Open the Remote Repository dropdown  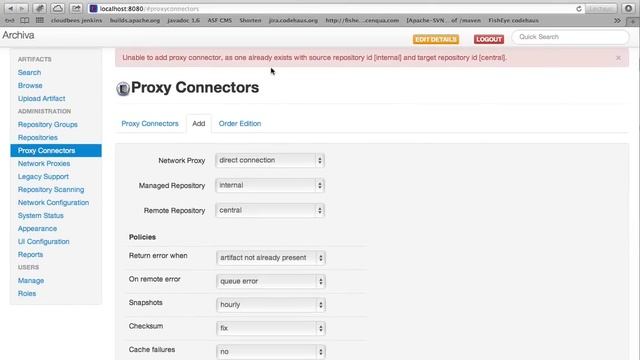point(270,210)
